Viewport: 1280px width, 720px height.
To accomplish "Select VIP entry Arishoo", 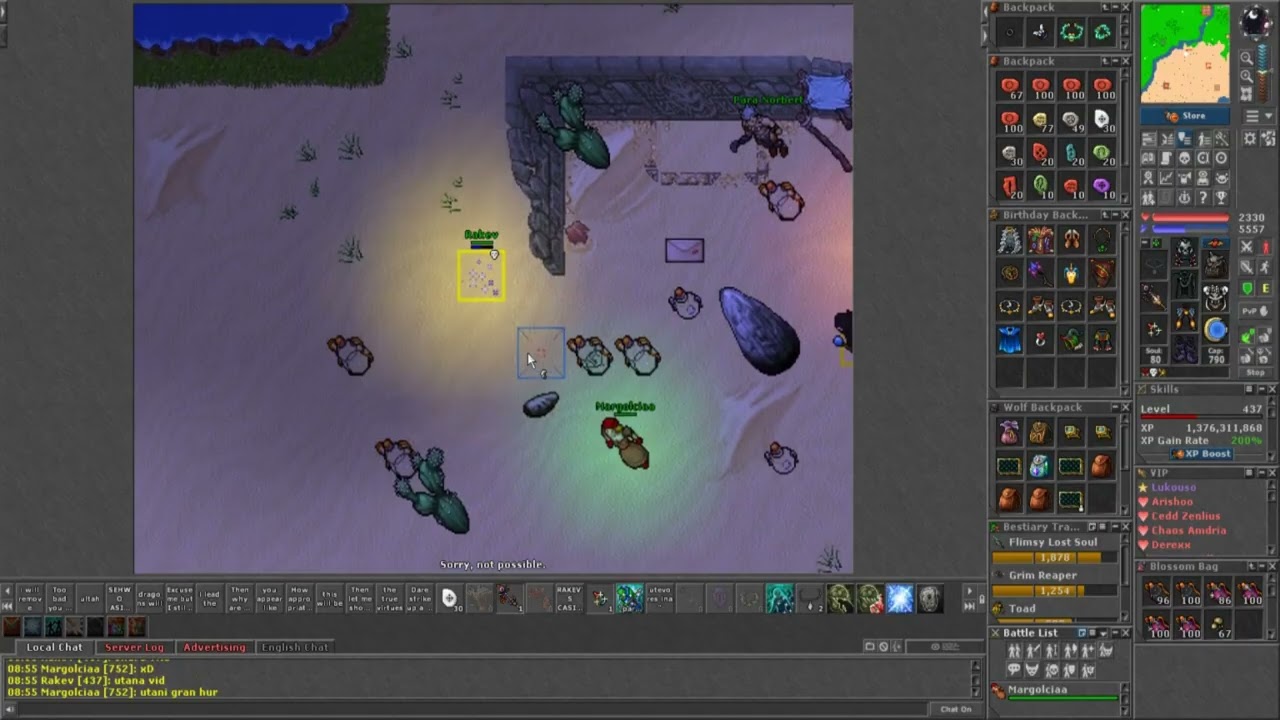I will pyautogui.click(x=1171, y=502).
